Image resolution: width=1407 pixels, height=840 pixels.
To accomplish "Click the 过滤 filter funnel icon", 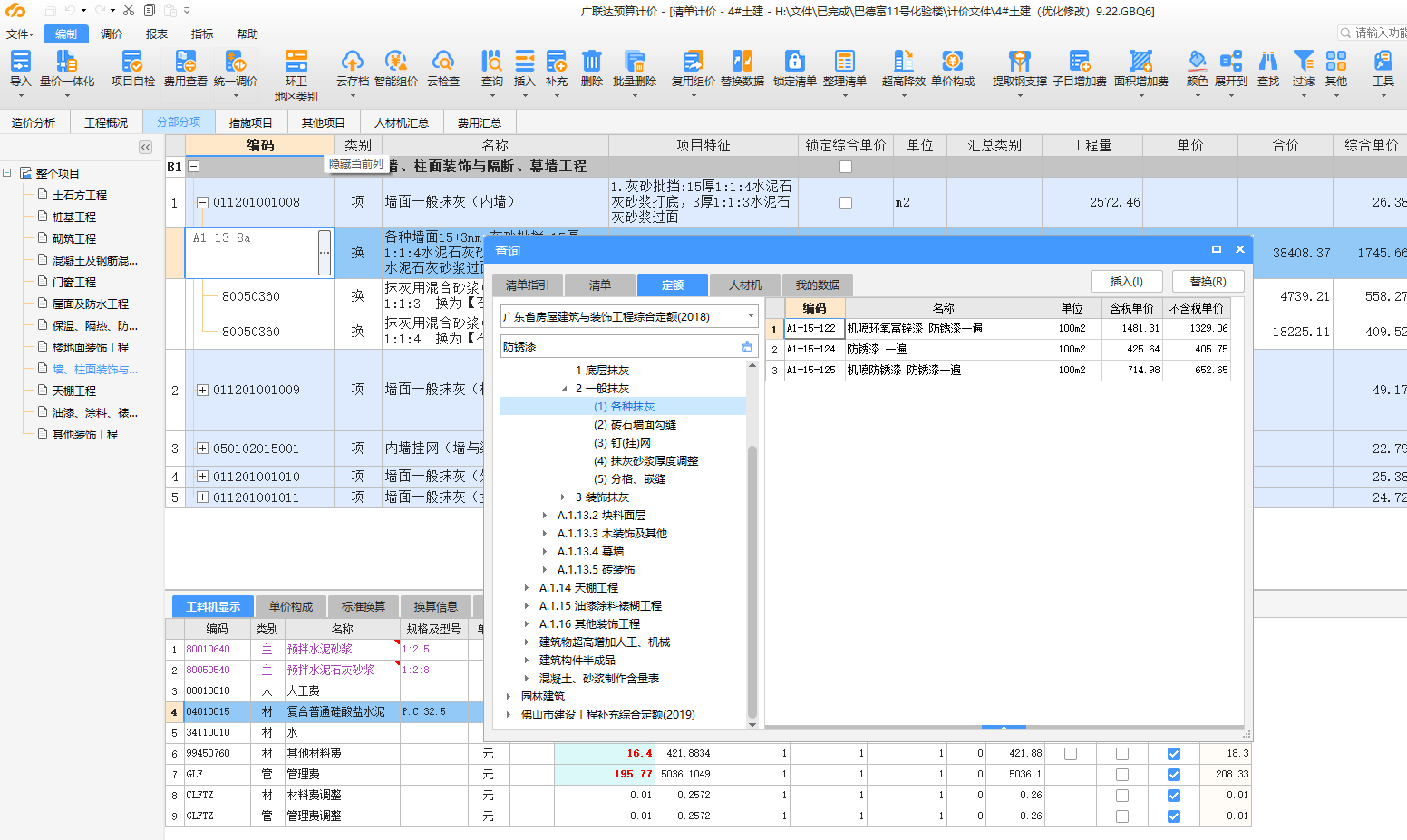I will [1303, 62].
